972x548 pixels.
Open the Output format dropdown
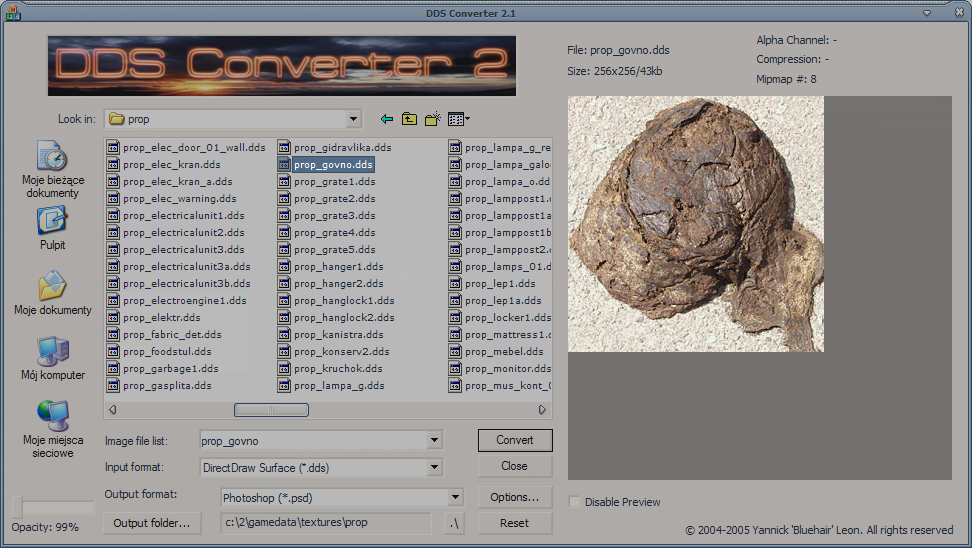pyautogui.click(x=456, y=497)
